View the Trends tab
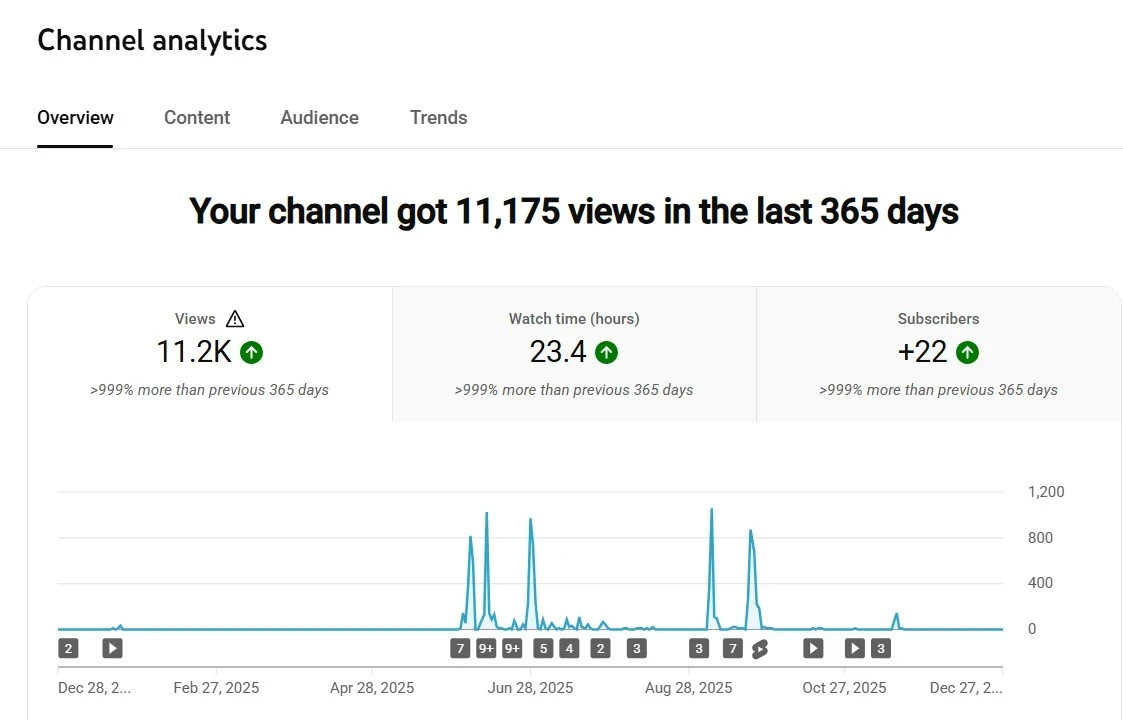The width and height of the screenshot is (1123, 720). pos(438,117)
